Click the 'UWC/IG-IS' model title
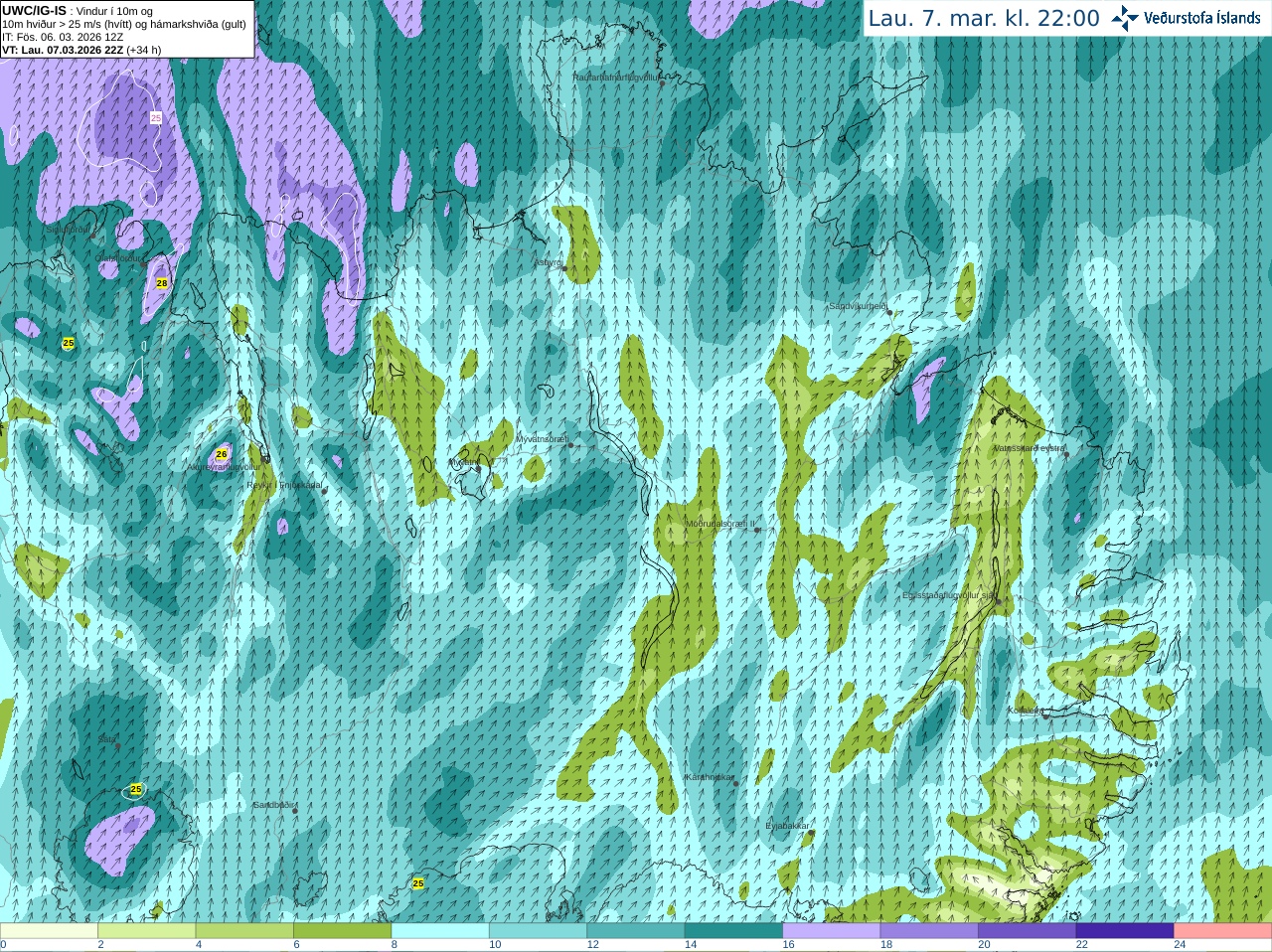 34,10
